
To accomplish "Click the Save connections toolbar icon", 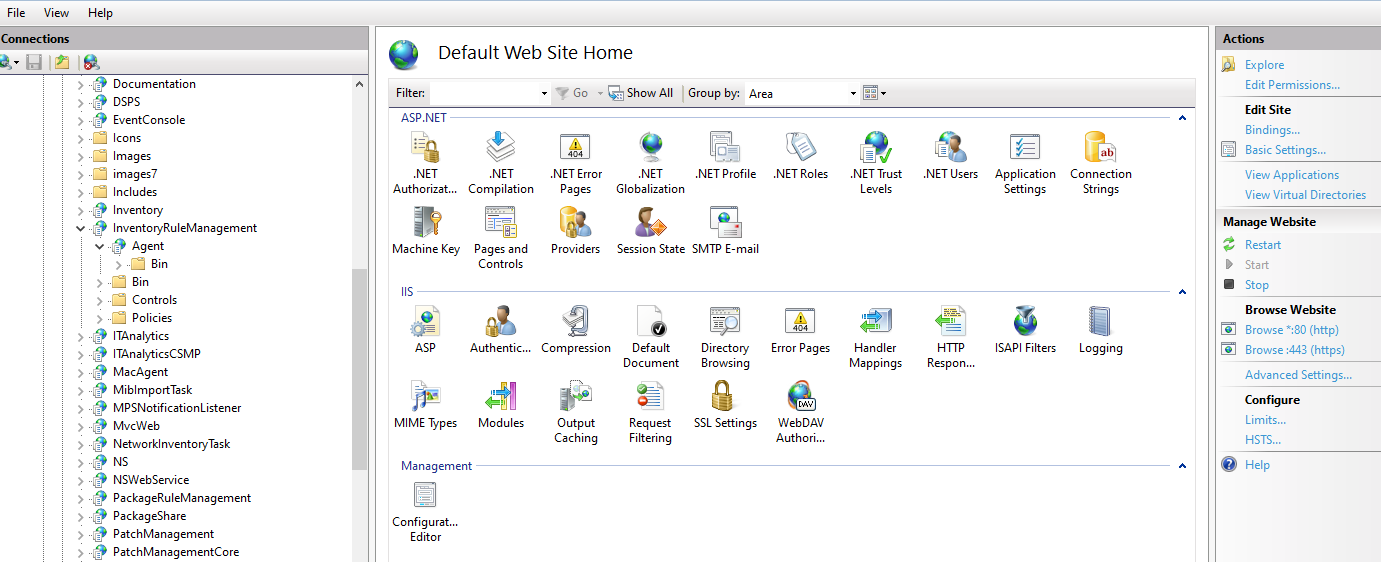I will [34, 62].
